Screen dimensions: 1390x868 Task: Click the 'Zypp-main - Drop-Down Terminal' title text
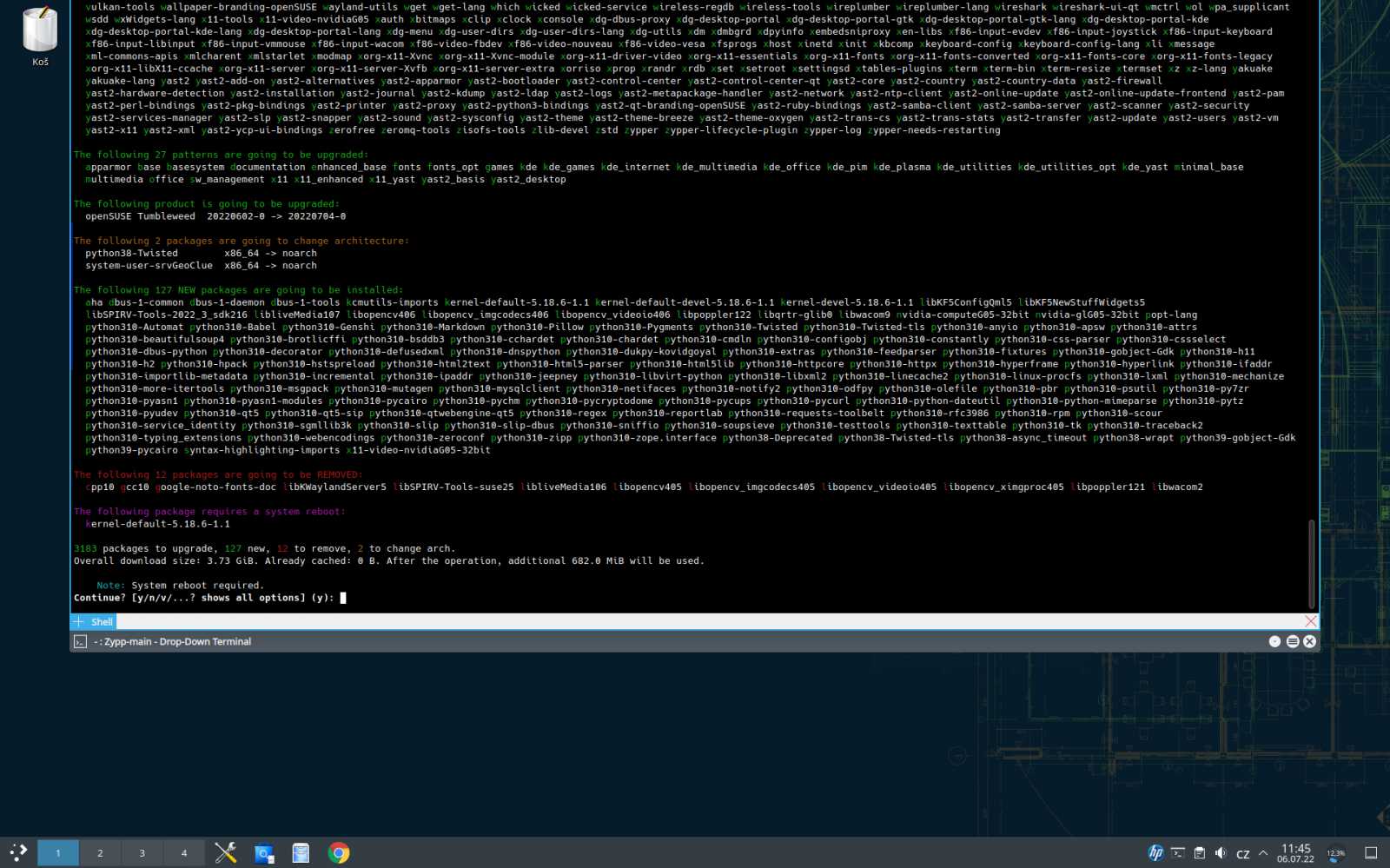177,642
